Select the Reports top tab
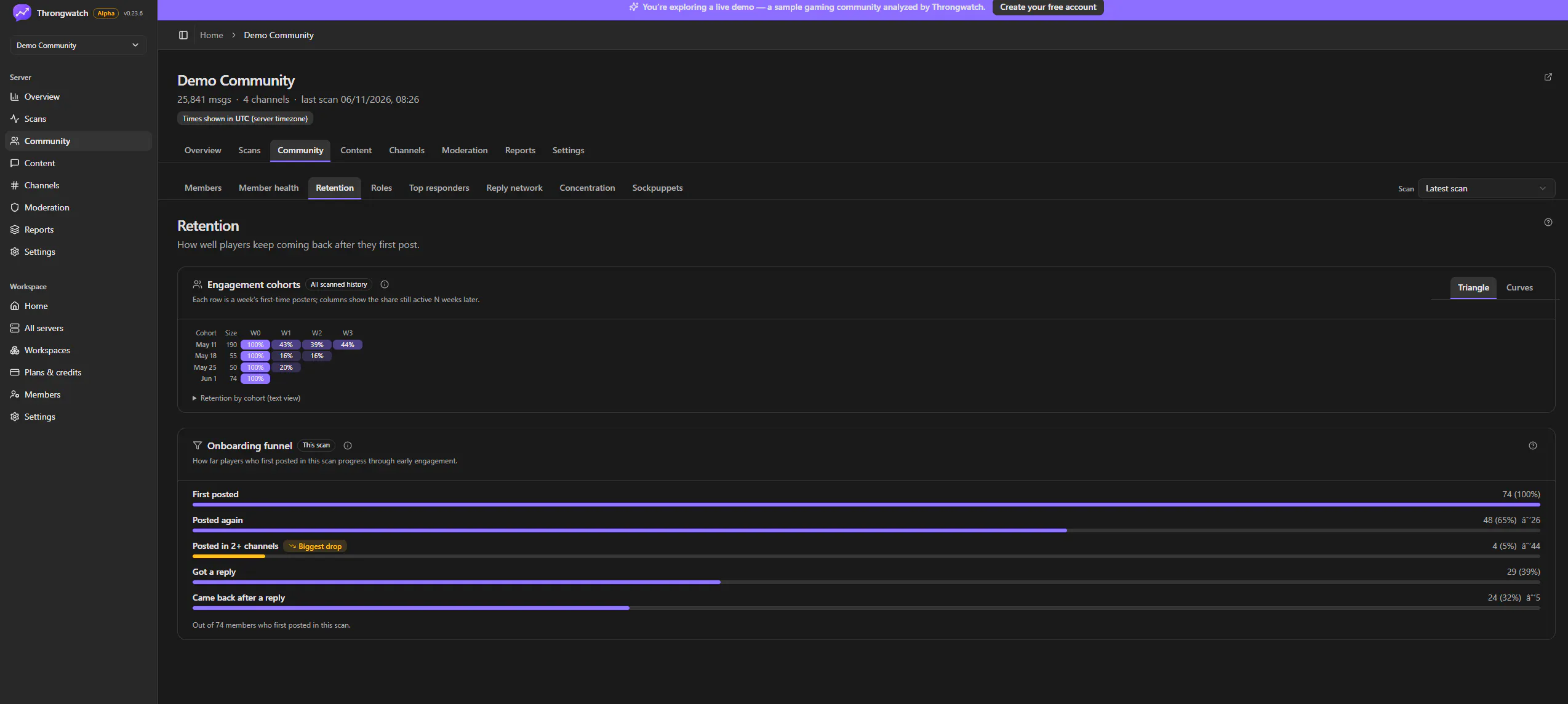 coord(520,150)
